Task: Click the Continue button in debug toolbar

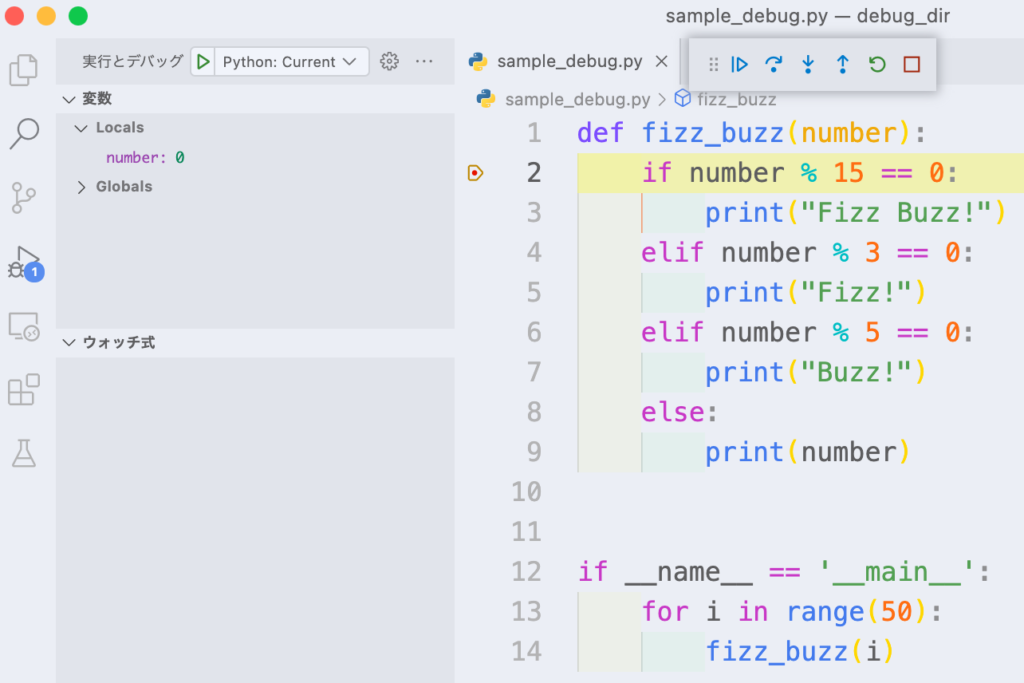Action: pyautogui.click(x=739, y=63)
